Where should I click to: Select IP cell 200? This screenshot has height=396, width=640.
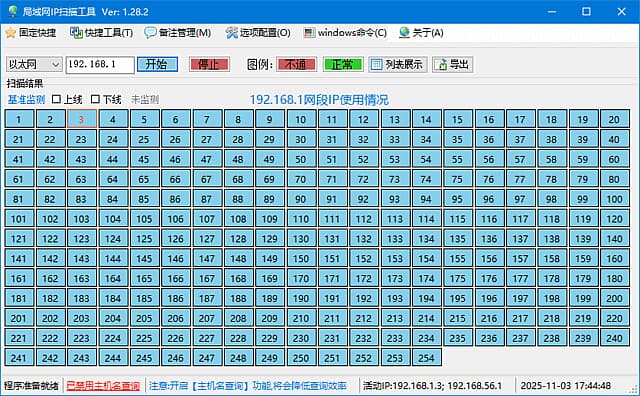click(614, 298)
